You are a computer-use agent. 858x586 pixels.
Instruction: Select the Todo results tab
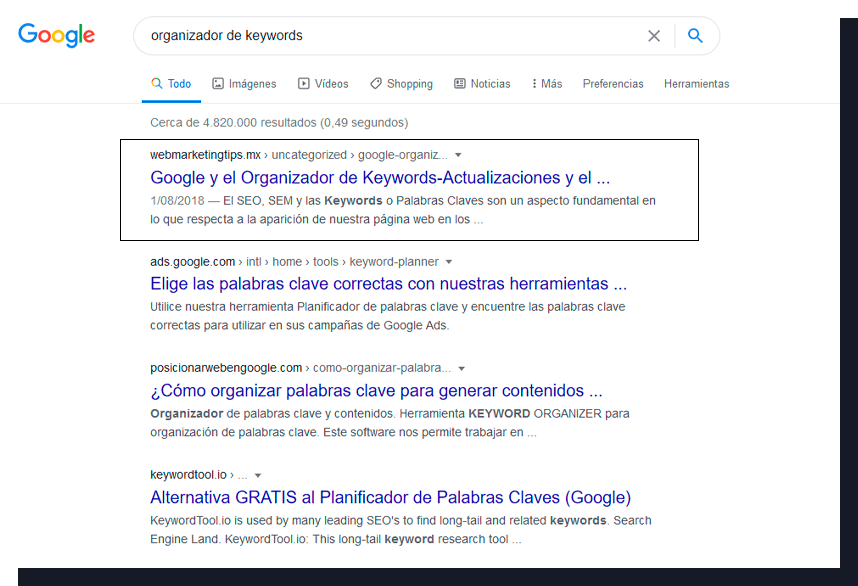171,84
